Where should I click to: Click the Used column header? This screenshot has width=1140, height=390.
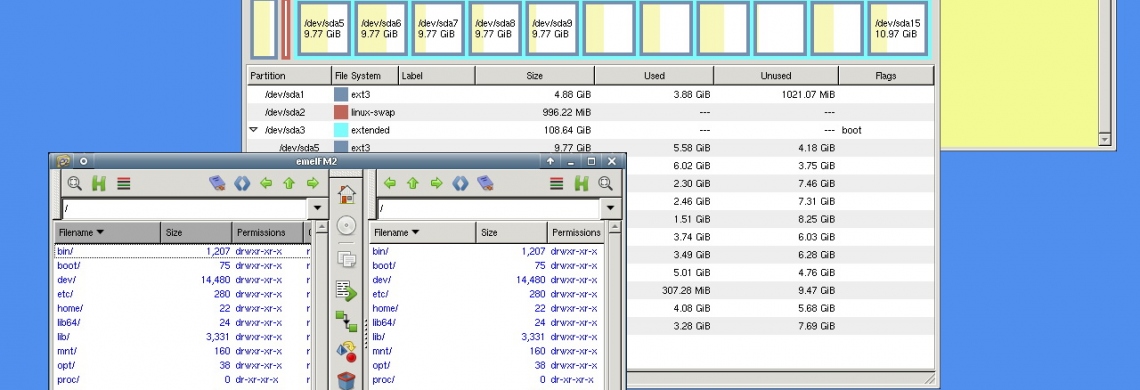[x=654, y=76]
